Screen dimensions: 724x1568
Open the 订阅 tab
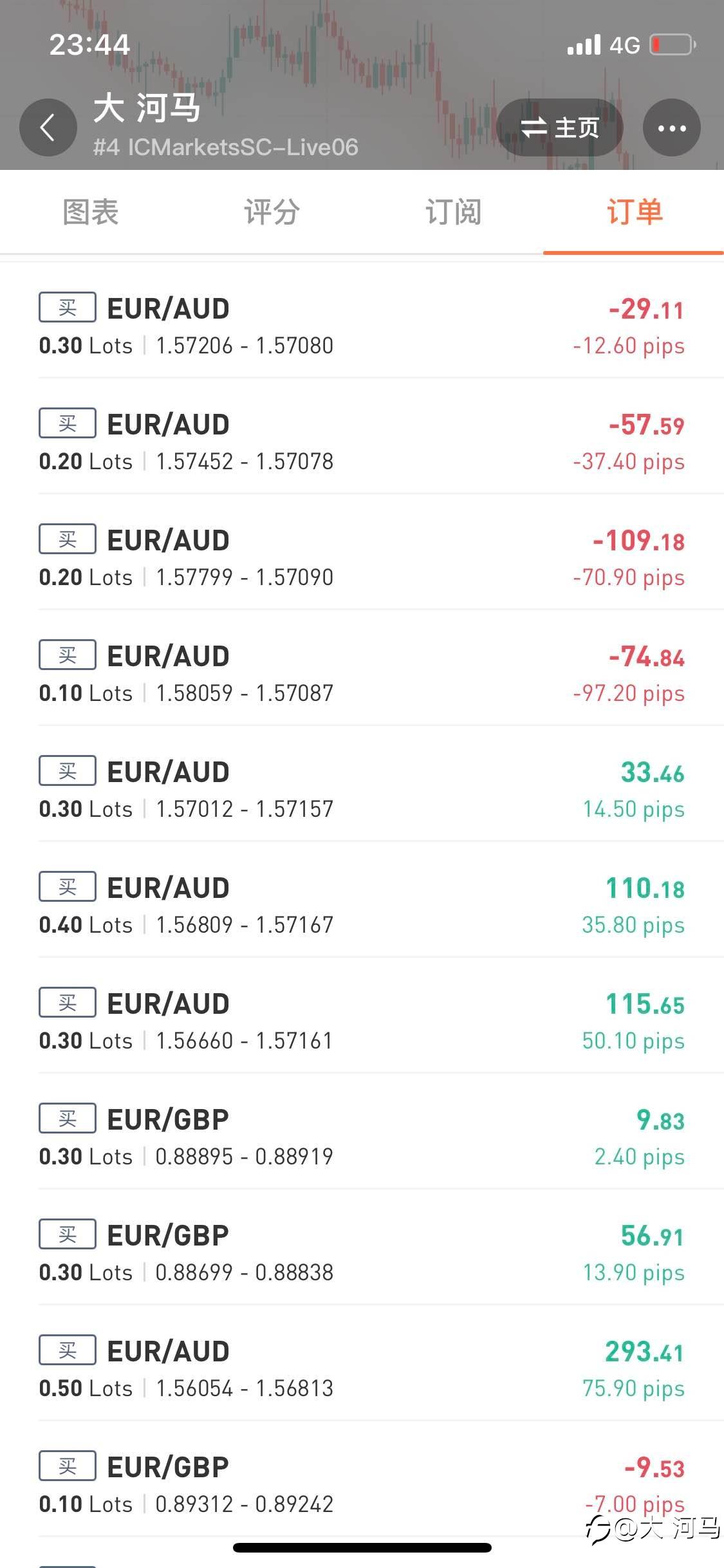tap(453, 212)
